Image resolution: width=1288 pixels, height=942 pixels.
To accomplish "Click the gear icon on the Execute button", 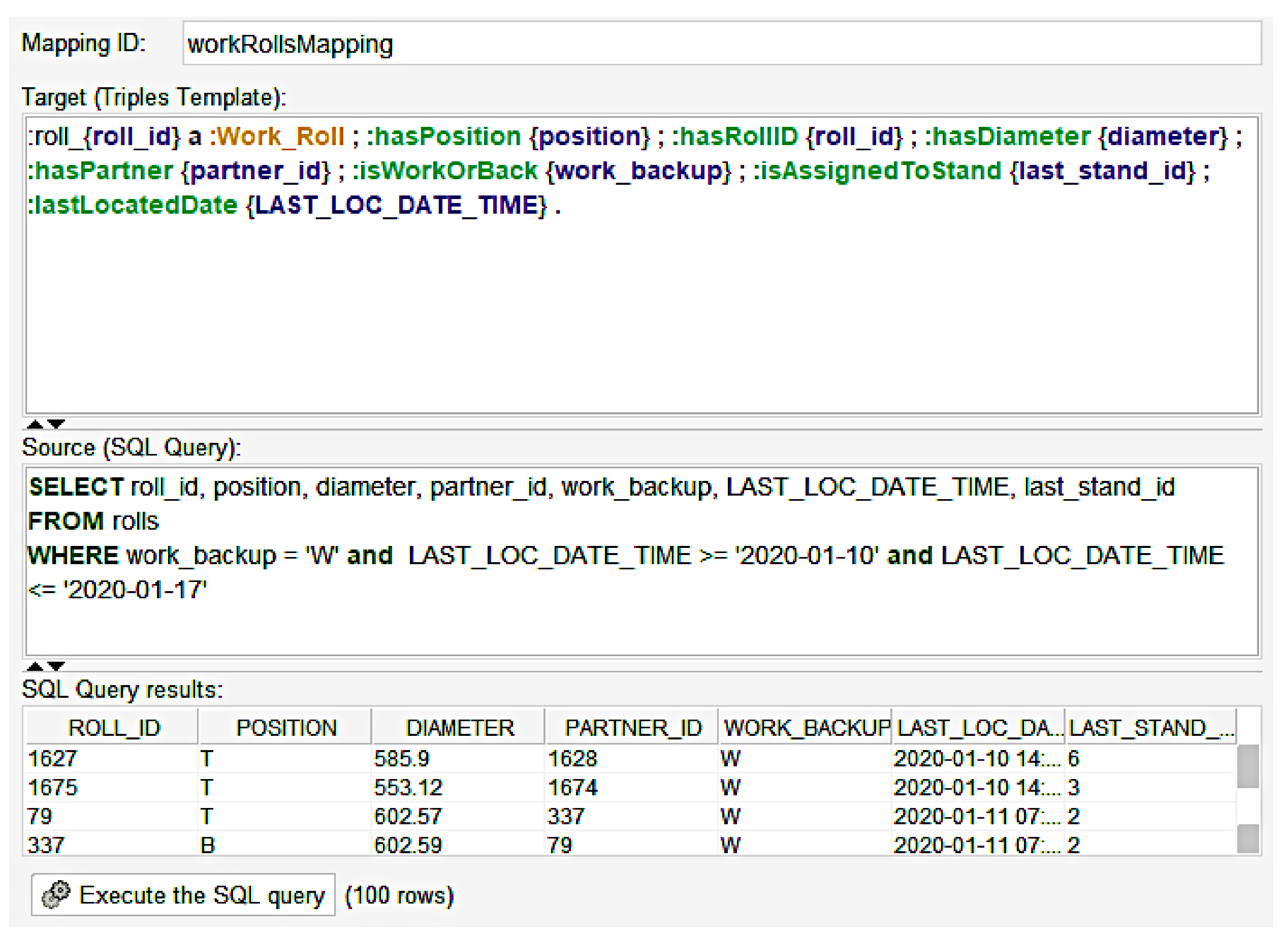I will click(x=56, y=895).
